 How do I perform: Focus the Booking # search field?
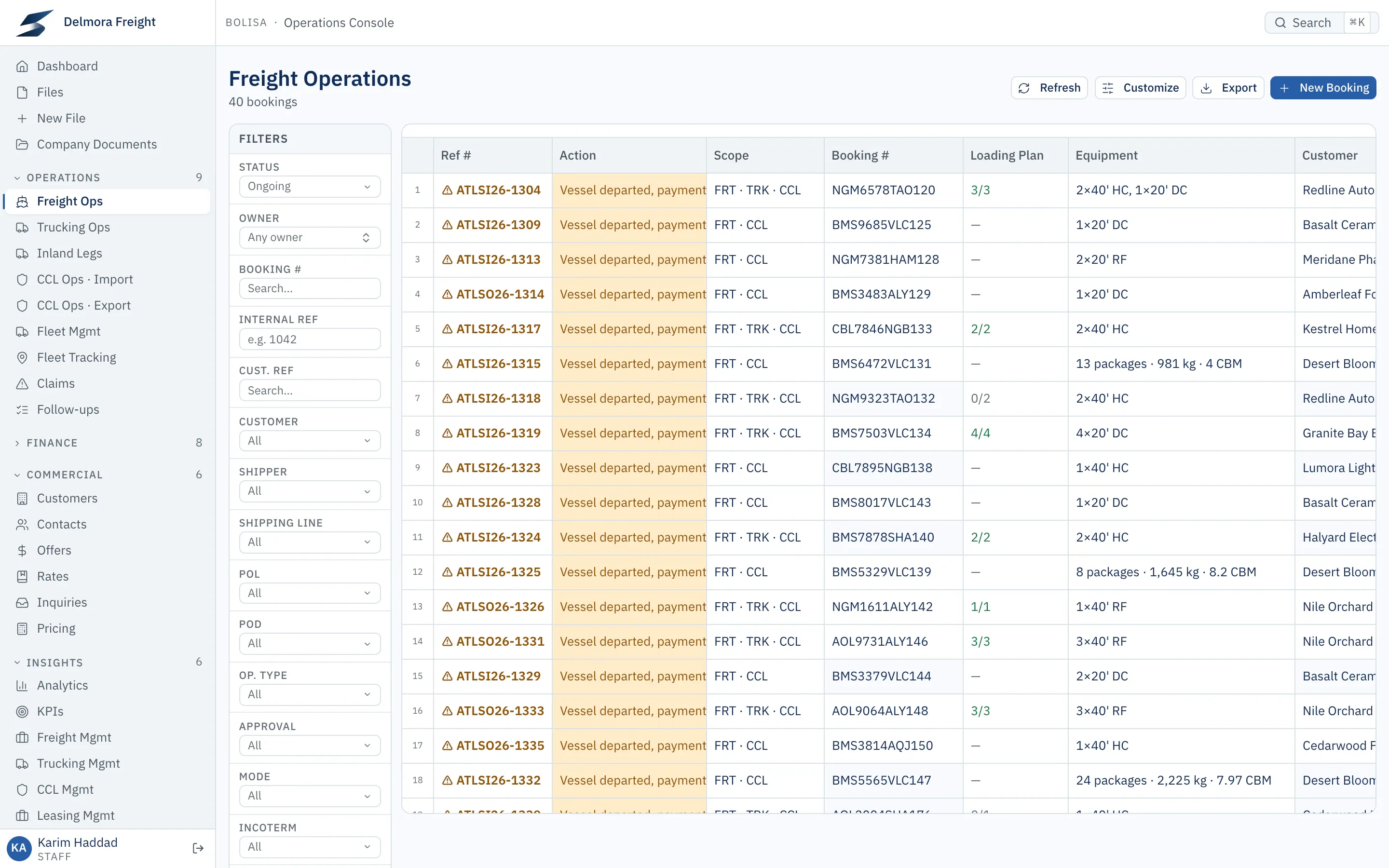click(x=310, y=289)
